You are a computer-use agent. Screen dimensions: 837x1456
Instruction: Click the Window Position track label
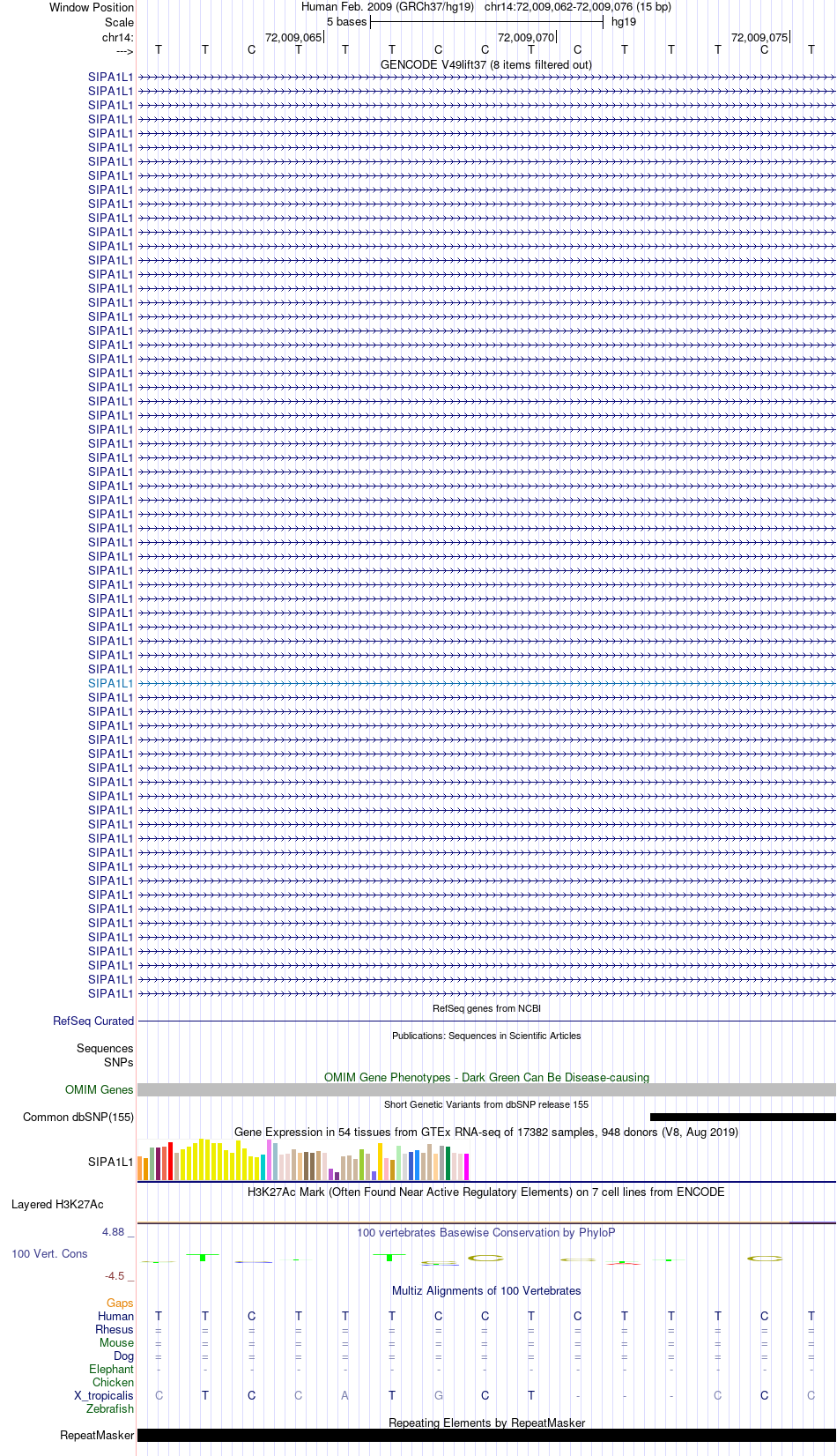[92, 7]
